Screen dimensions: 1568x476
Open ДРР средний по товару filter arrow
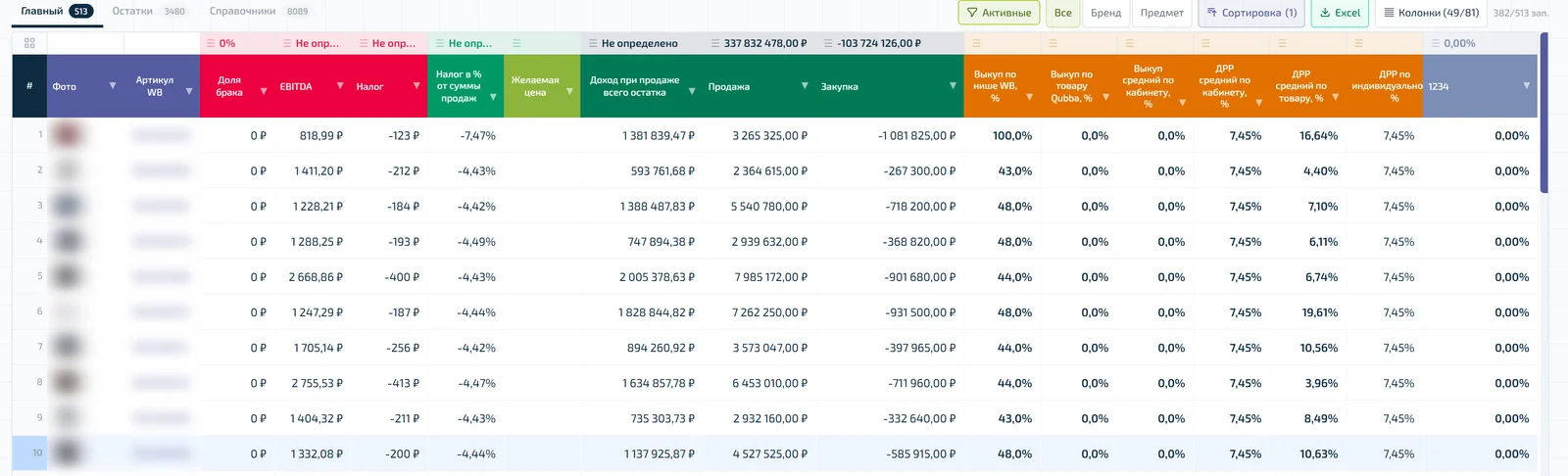(1335, 97)
